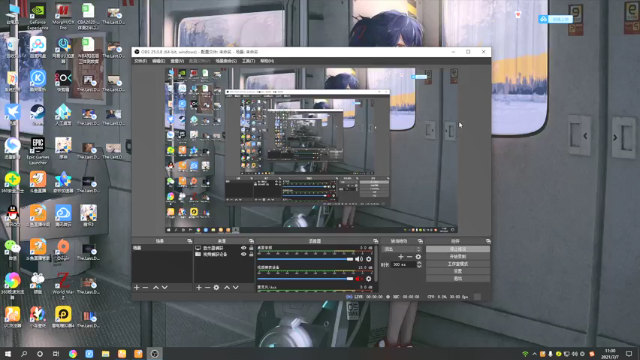This screenshot has width=640, height=360.
Task: Open the Help menu in OBS
Action: (267, 61)
